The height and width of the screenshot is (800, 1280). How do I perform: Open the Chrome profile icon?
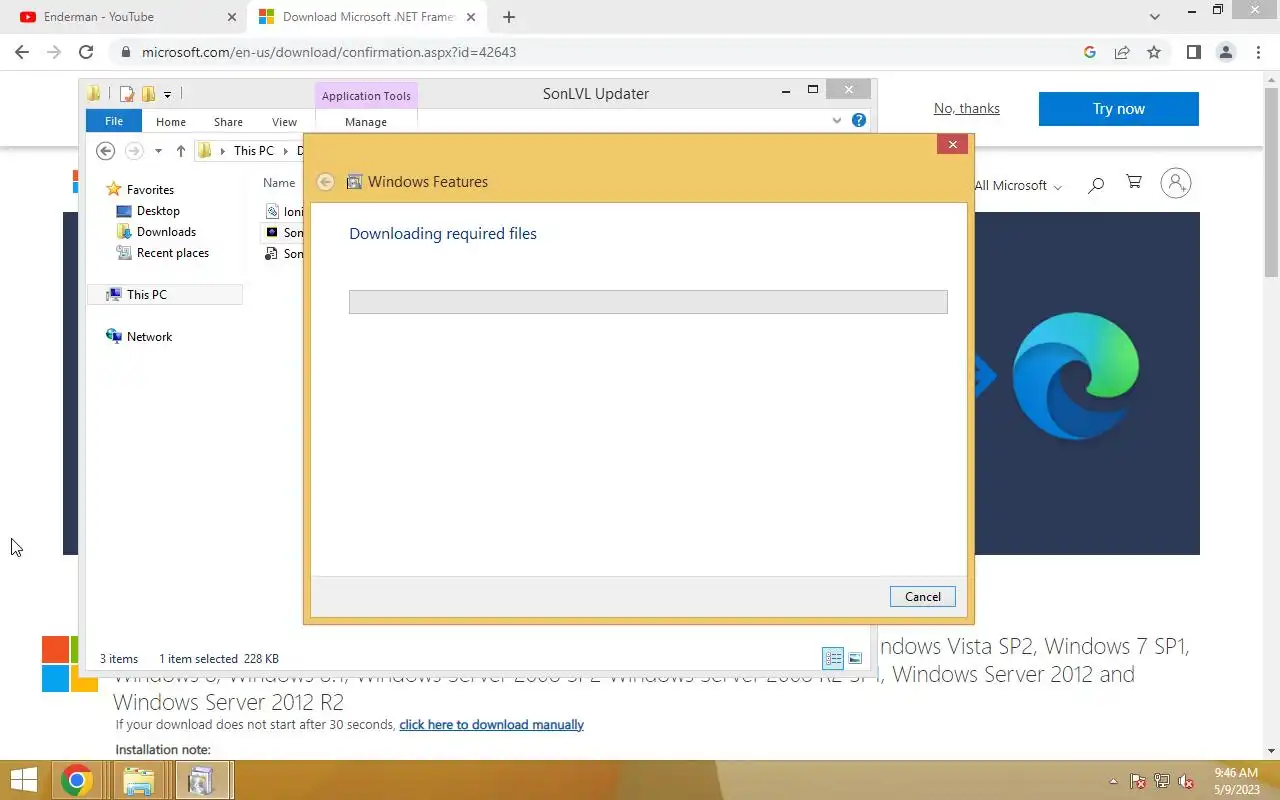[1225, 52]
